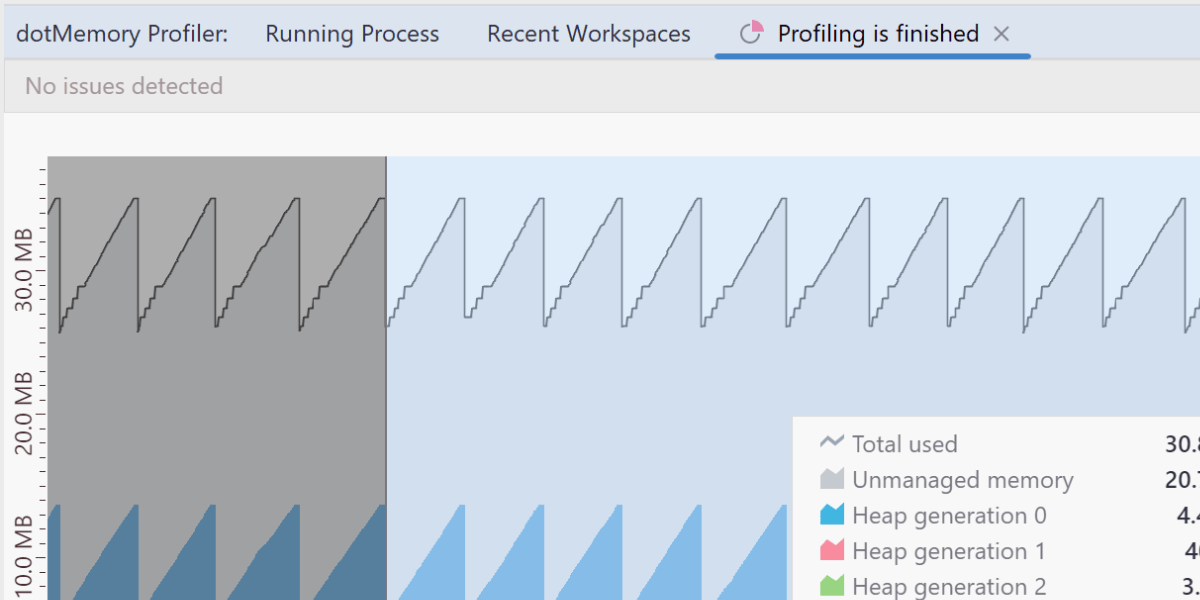Click the Total used line icon
The height and width of the screenshot is (600, 1200).
[x=832, y=443]
